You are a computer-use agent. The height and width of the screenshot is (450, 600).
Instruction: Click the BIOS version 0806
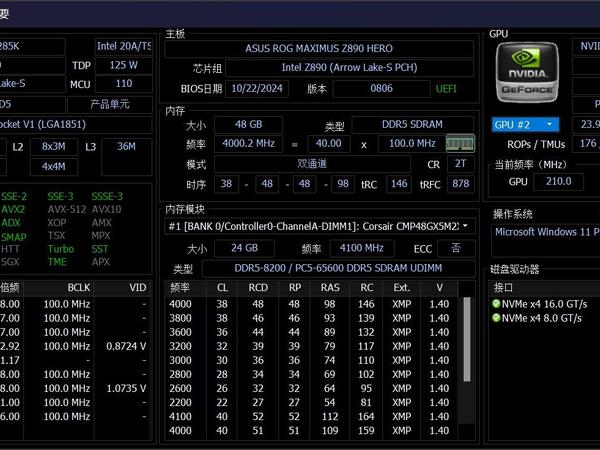click(x=382, y=88)
